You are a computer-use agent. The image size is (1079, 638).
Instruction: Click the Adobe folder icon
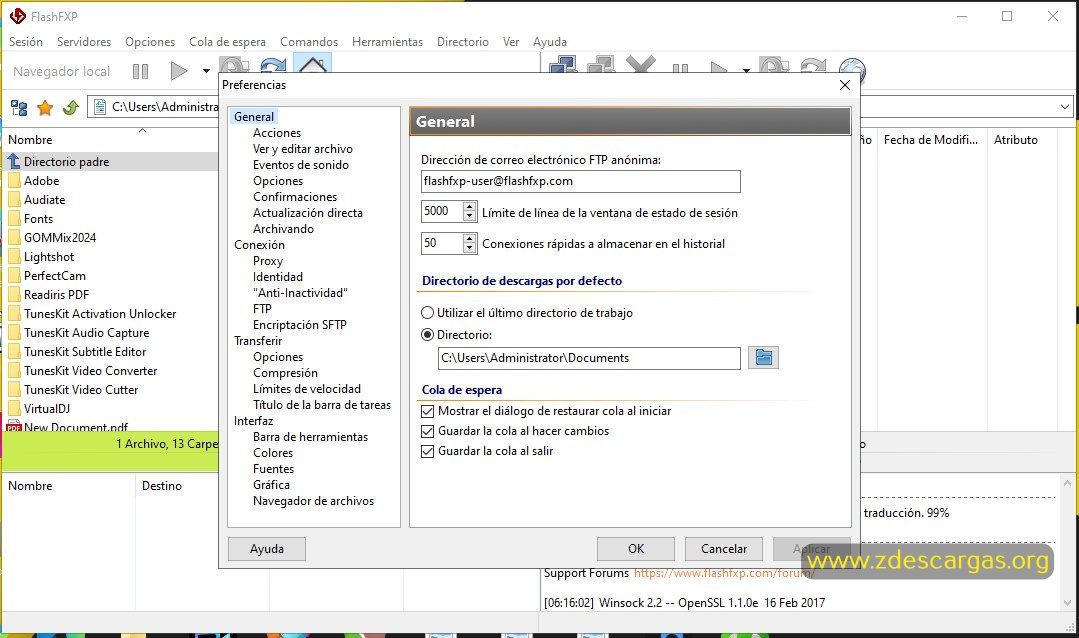[14, 181]
